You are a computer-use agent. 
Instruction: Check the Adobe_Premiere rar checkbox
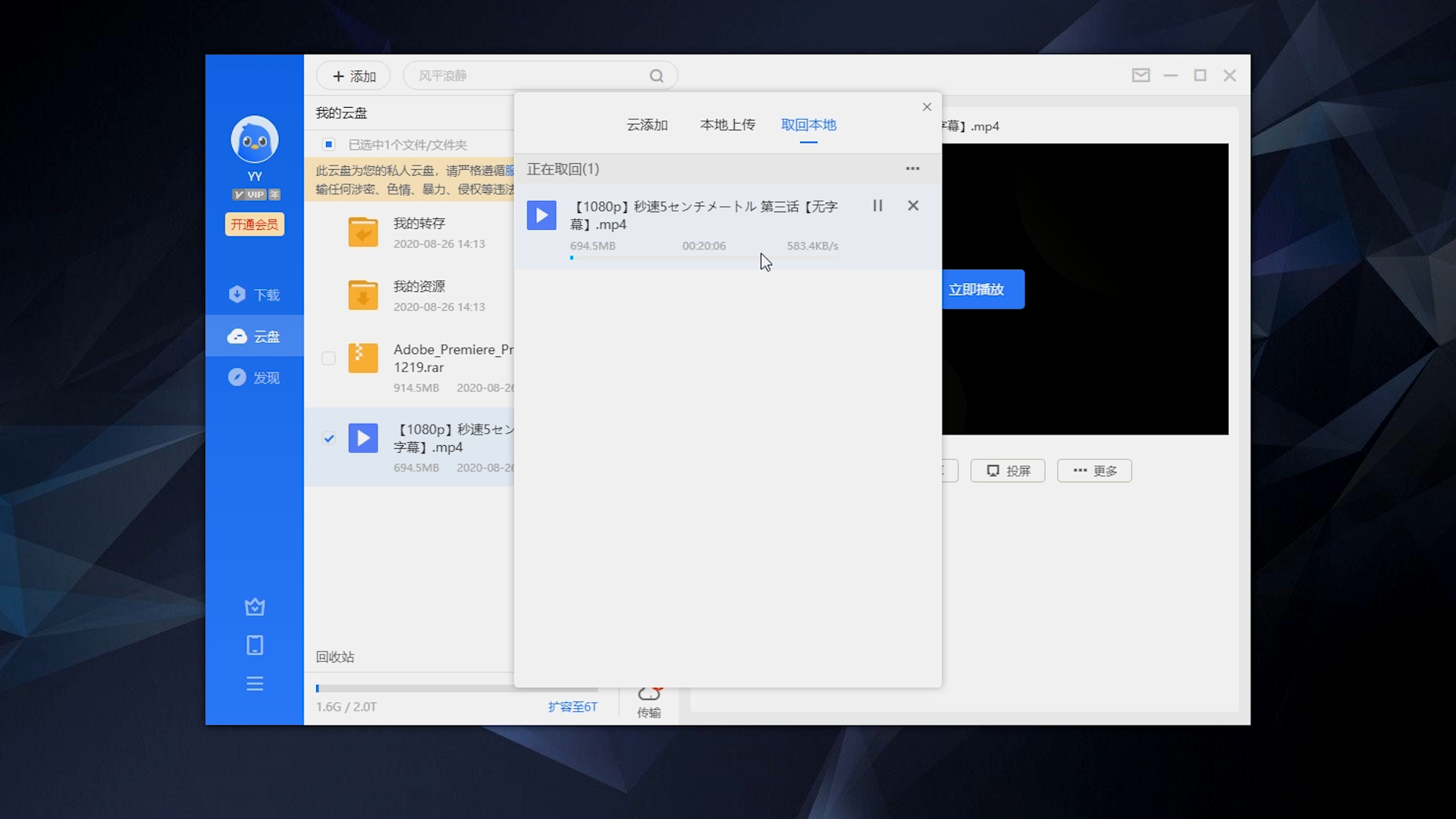coord(328,358)
